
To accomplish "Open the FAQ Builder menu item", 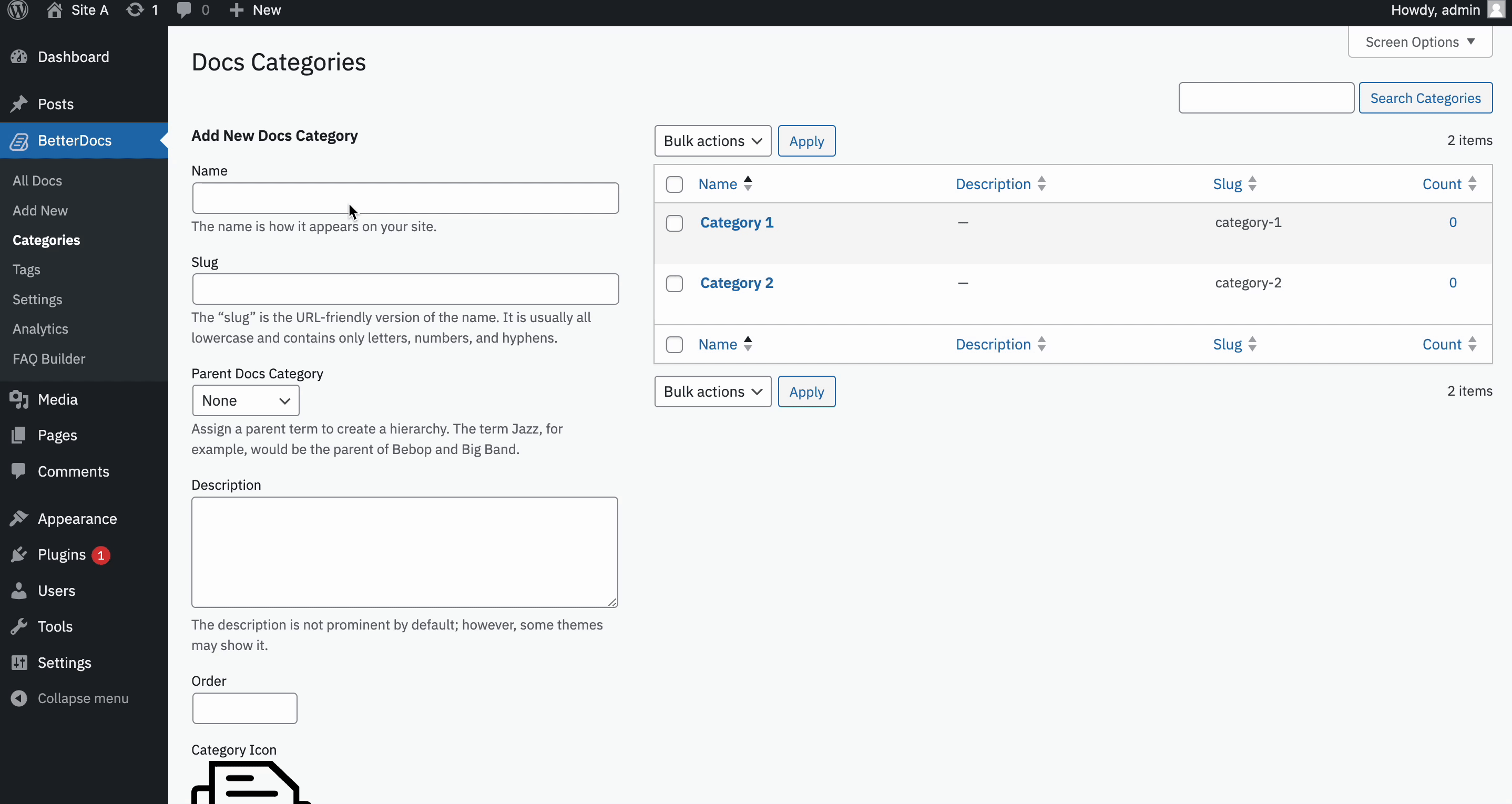I will 49,358.
